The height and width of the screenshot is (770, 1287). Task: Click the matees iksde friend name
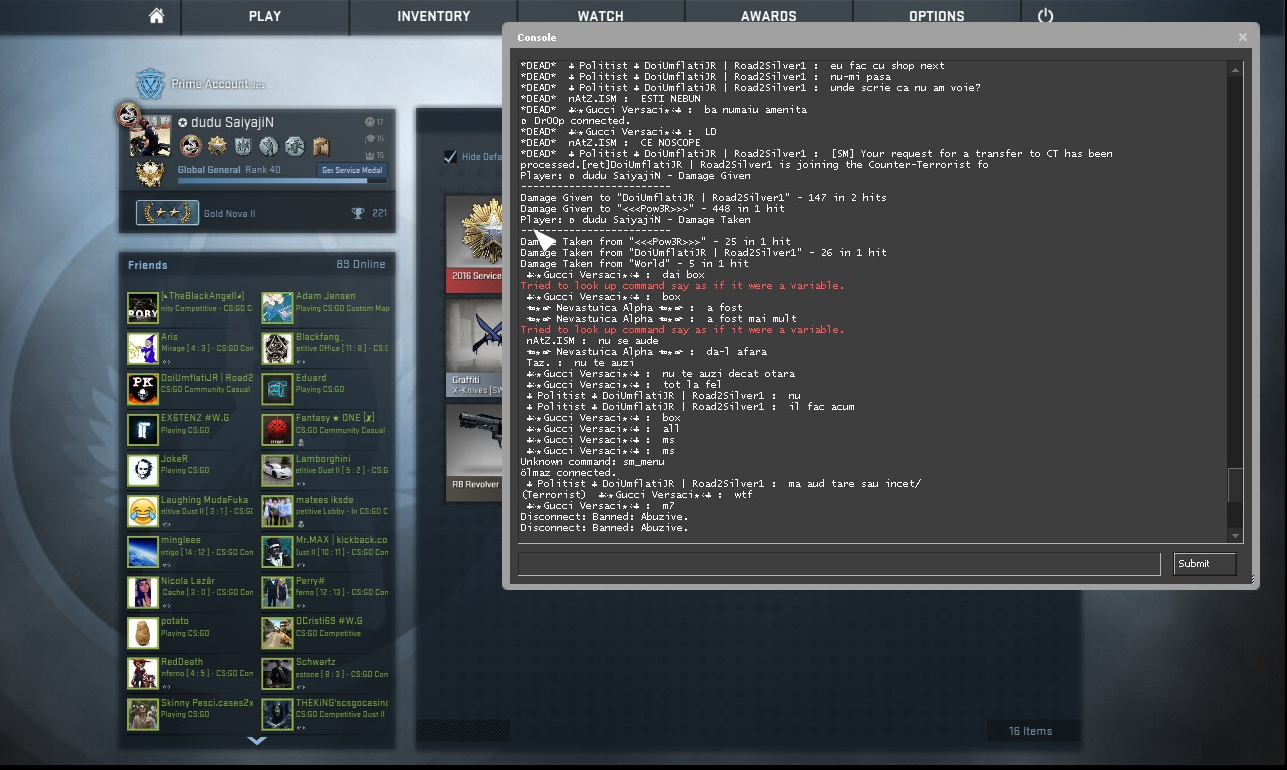pos(324,500)
